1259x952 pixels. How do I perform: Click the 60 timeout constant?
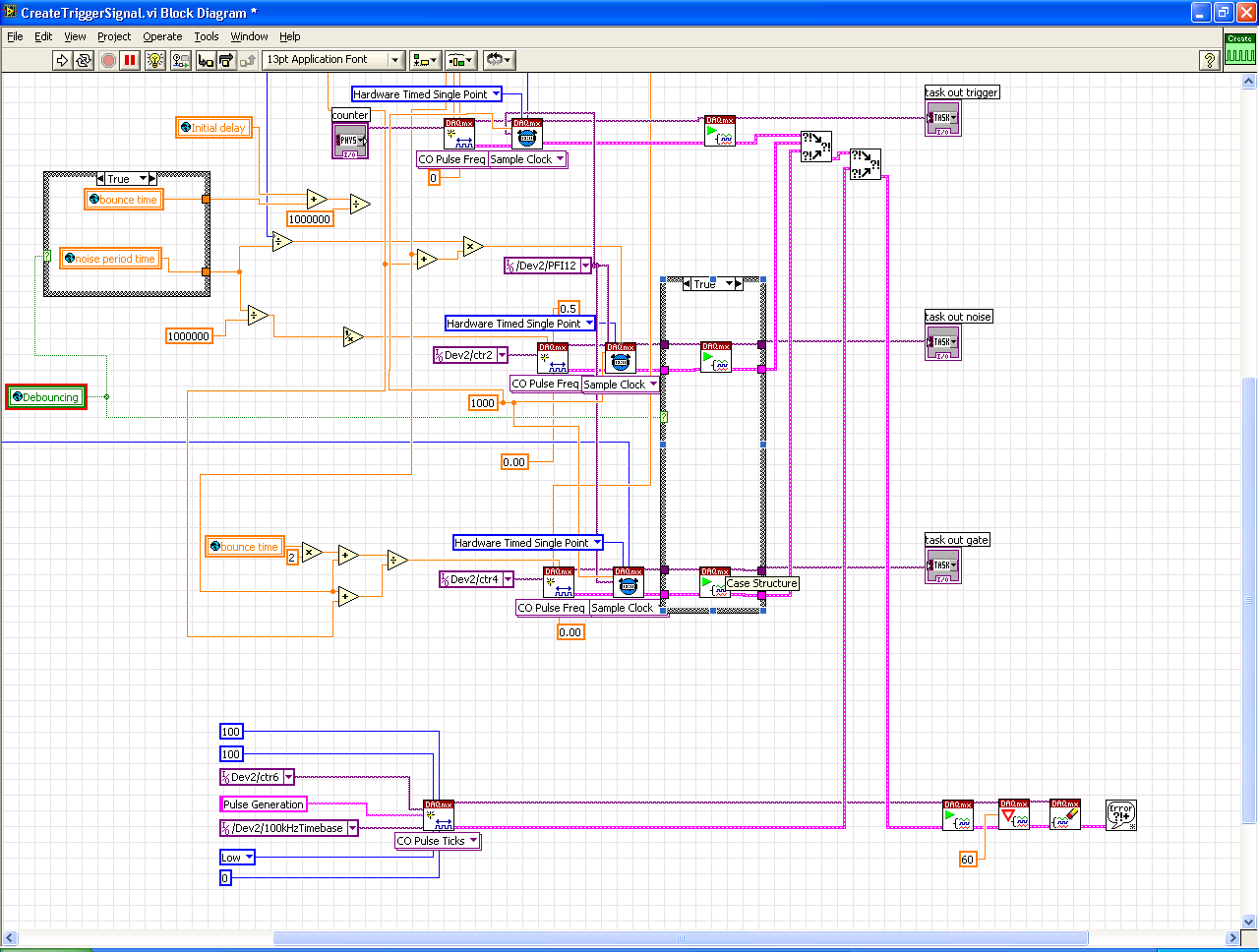[x=968, y=860]
